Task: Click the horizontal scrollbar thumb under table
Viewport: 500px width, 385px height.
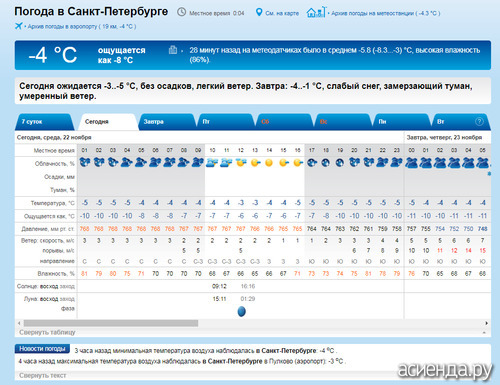Action: (x=111, y=323)
